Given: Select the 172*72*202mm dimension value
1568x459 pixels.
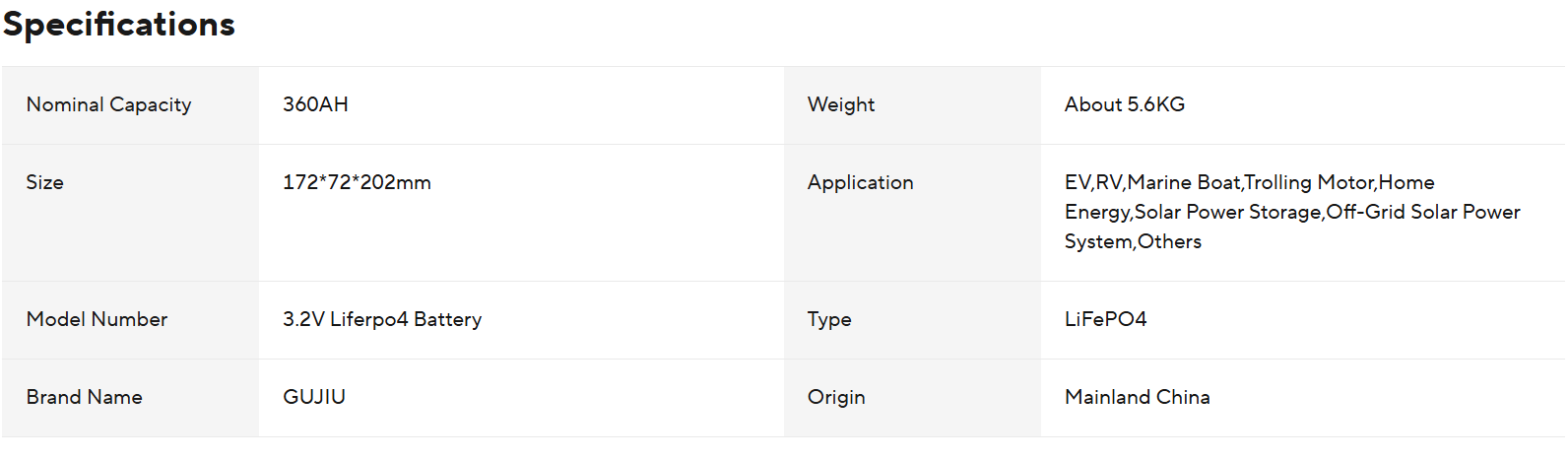Looking at the screenshot, I should [357, 182].
